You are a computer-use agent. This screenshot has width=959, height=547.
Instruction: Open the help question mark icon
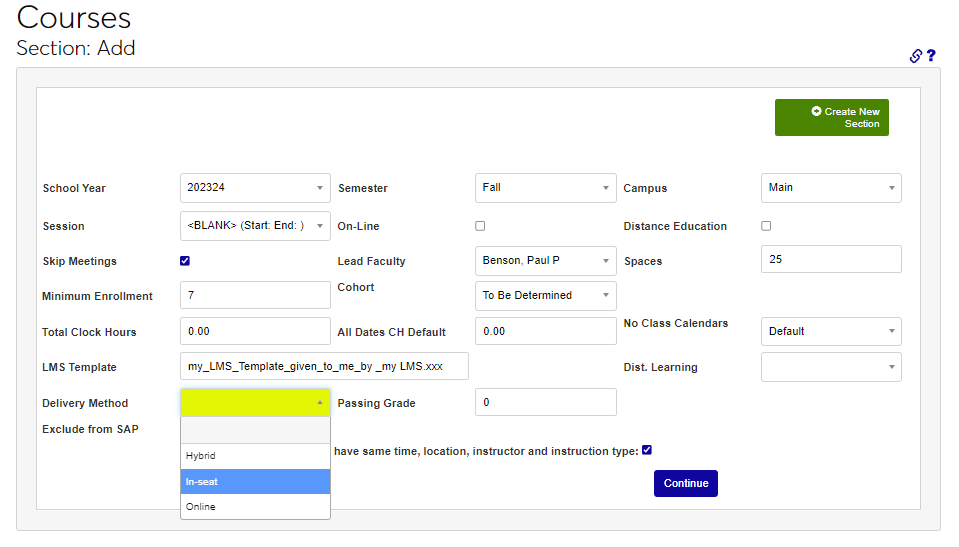[x=931, y=56]
